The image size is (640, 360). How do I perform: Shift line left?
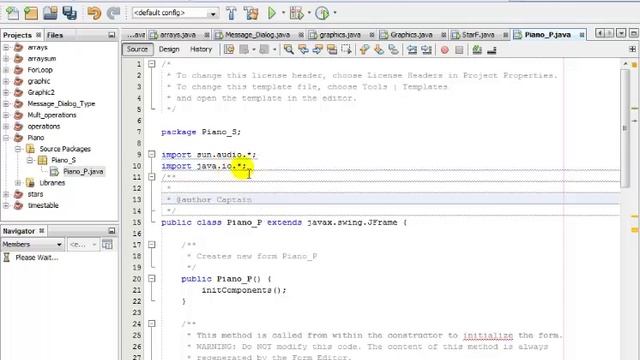[x=412, y=50]
